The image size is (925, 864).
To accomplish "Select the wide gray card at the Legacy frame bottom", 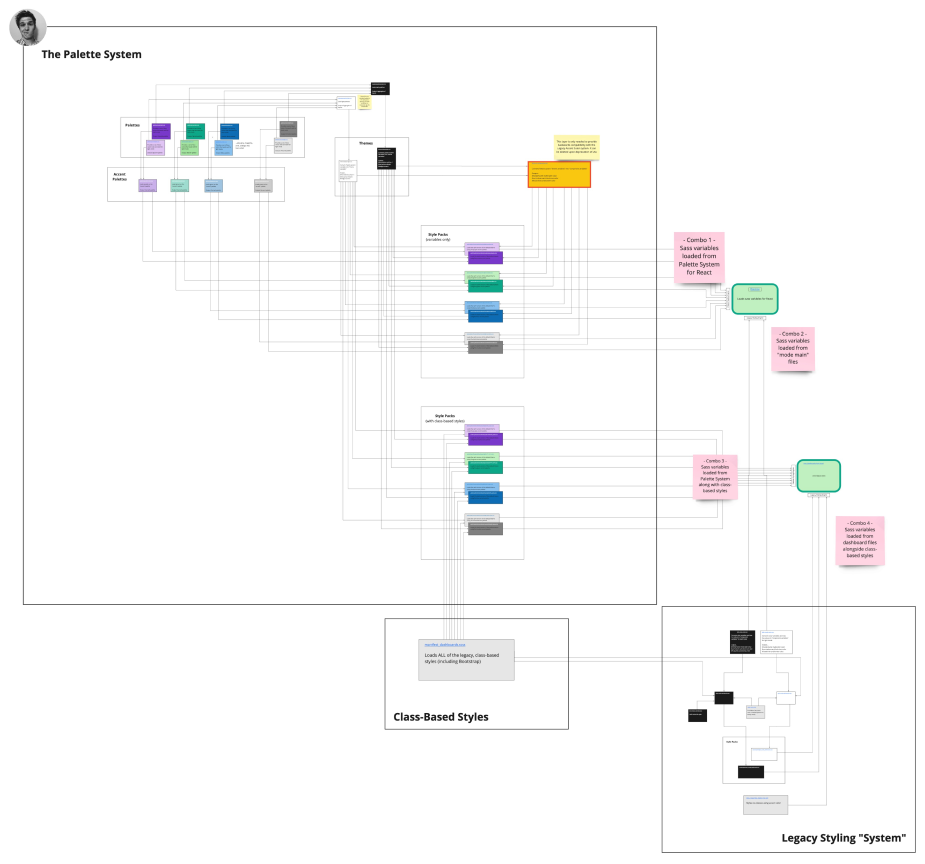I will (x=765, y=805).
